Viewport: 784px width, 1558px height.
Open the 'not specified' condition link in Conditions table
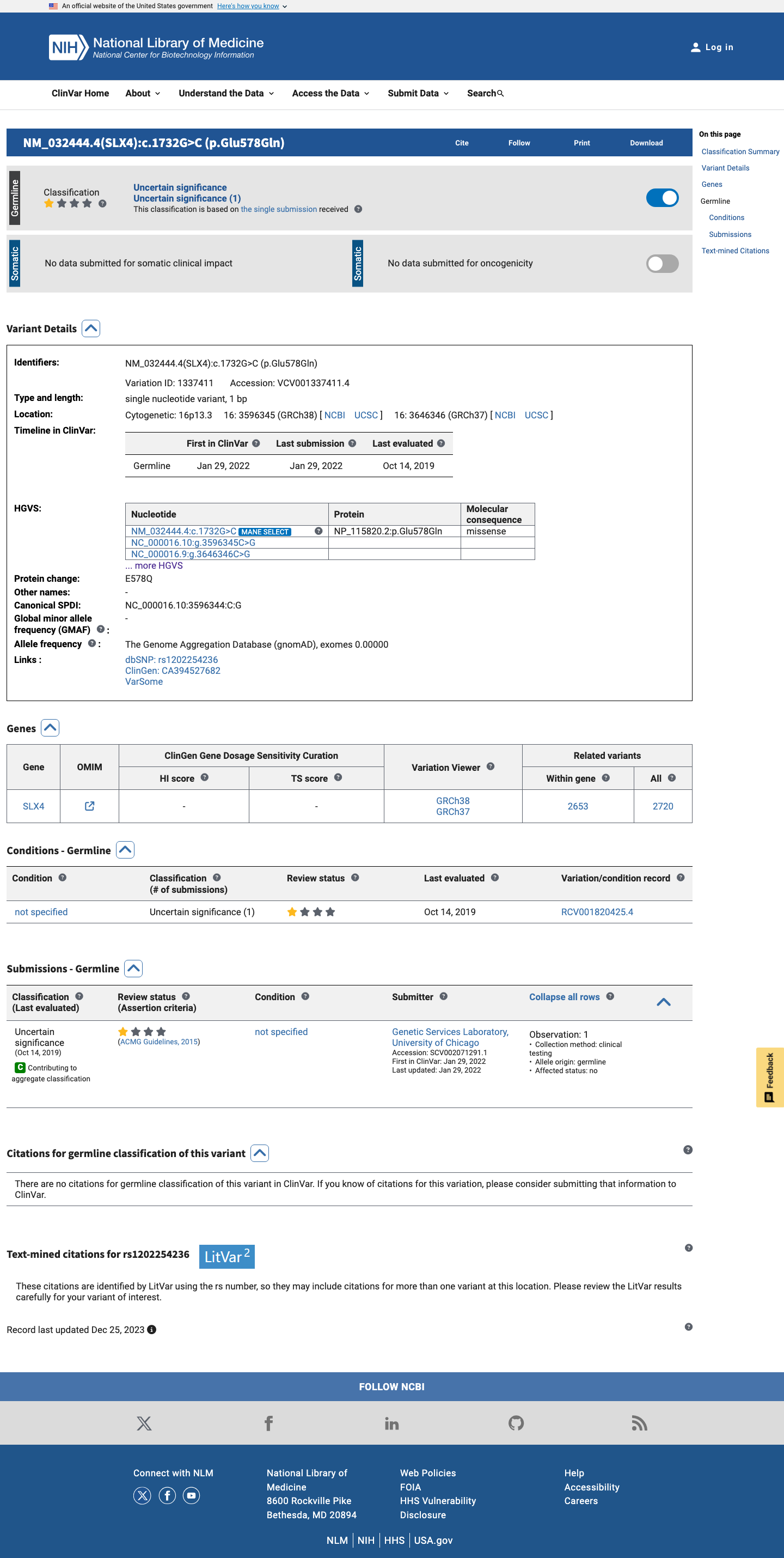[x=41, y=912]
